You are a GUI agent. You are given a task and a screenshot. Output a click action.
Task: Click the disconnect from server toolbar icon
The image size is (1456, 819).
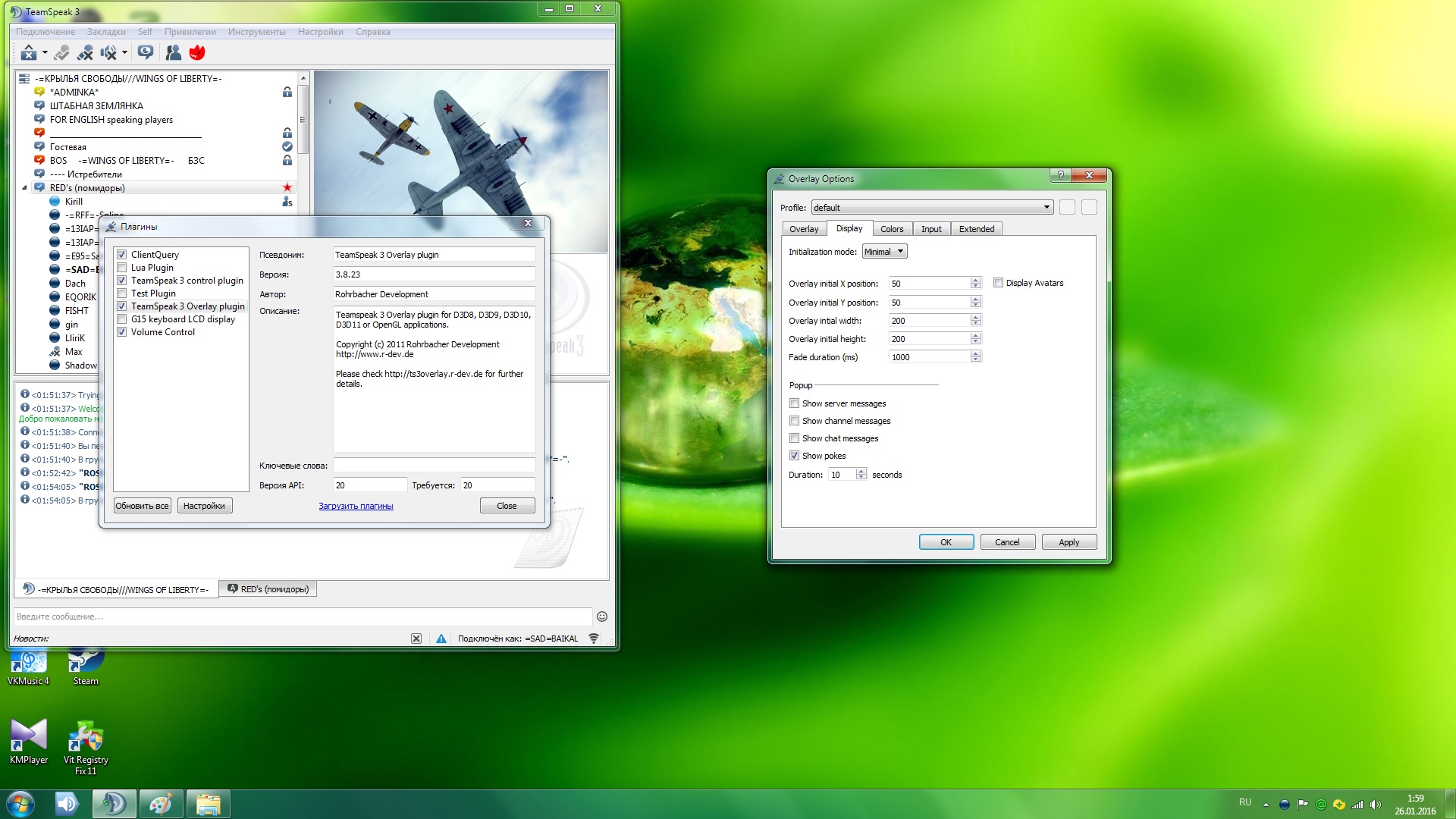coord(29,52)
